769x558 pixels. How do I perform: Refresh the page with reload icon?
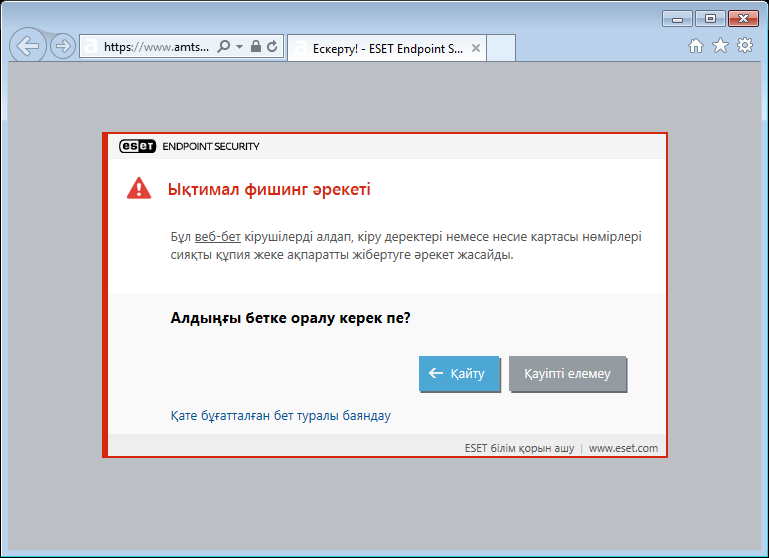pos(272,47)
